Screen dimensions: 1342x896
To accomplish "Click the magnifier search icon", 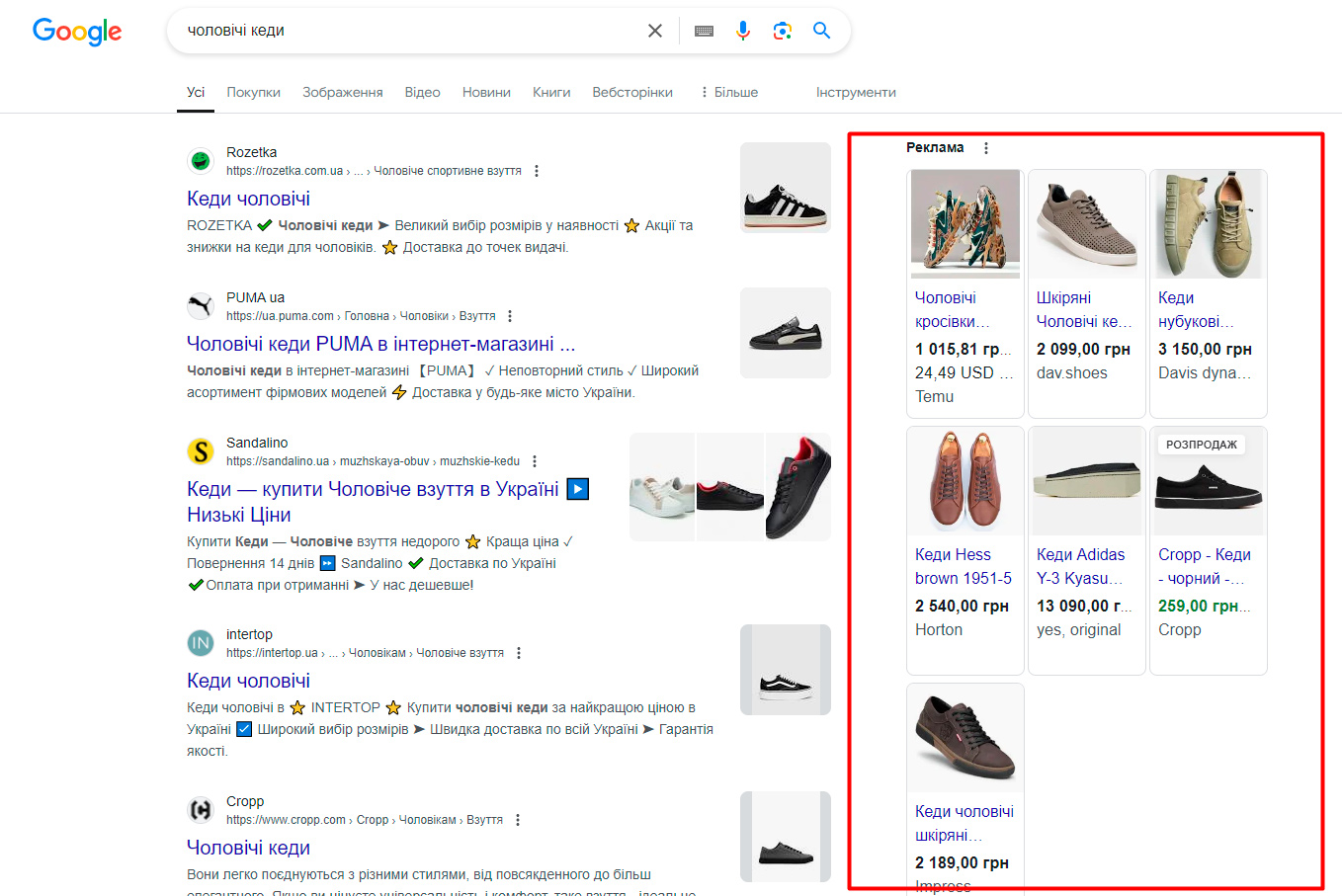I will tap(821, 31).
